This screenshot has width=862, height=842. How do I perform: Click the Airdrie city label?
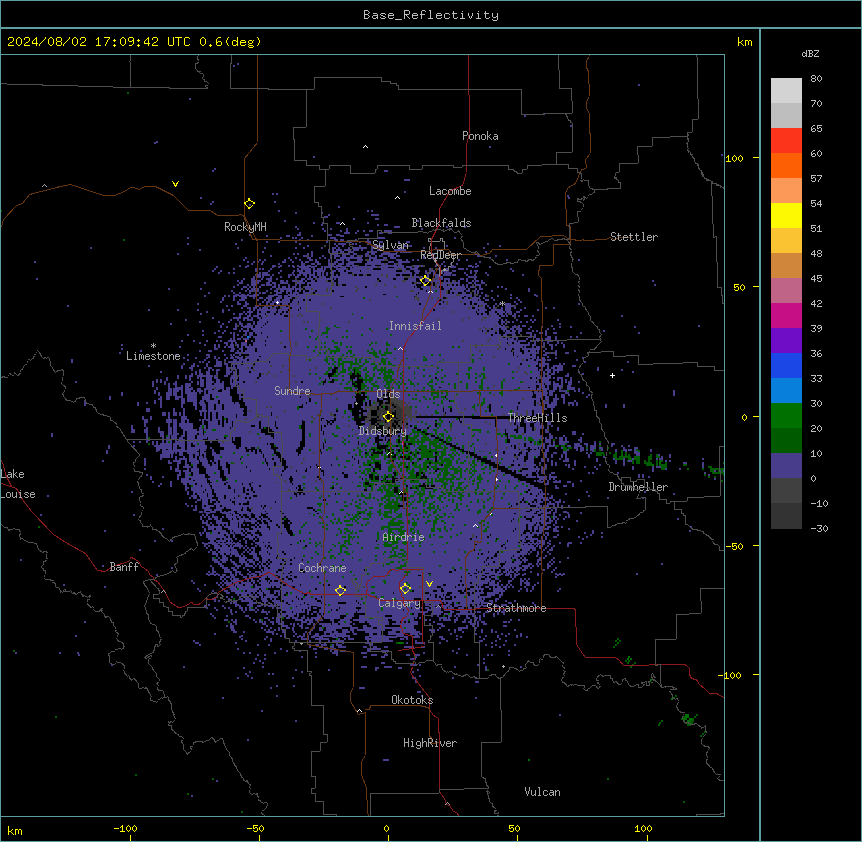point(403,537)
